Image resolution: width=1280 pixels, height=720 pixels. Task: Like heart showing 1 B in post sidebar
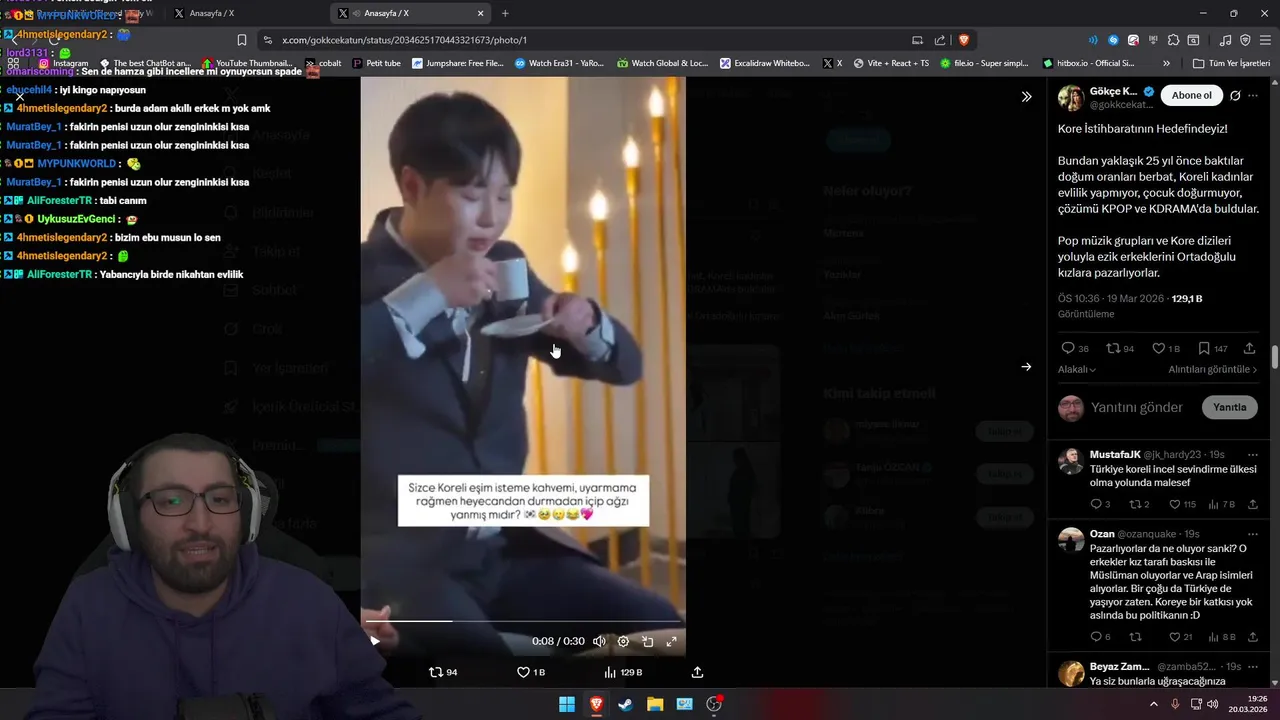[1166, 348]
